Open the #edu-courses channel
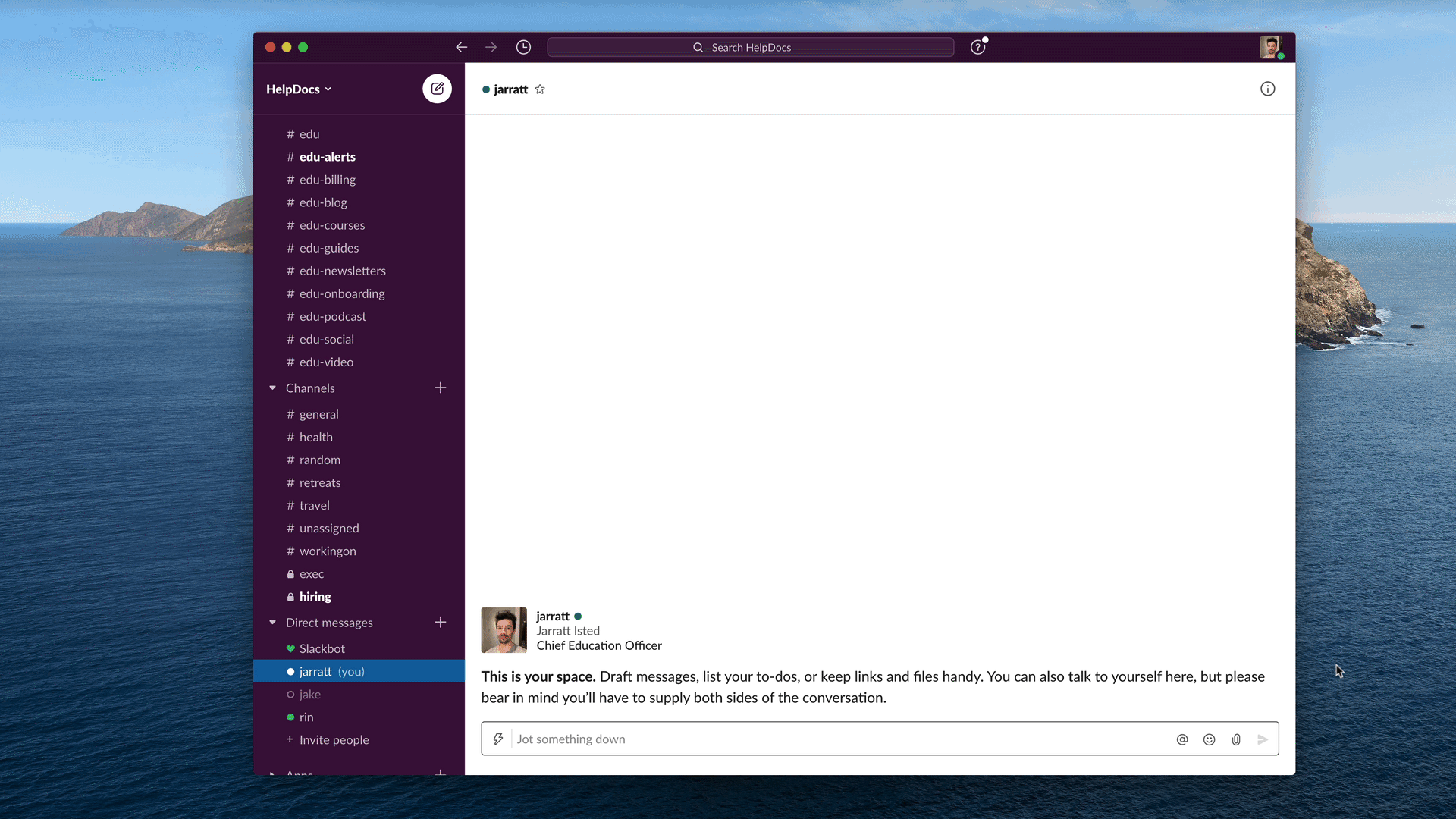This screenshot has height=819, width=1456. tap(359, 224)
